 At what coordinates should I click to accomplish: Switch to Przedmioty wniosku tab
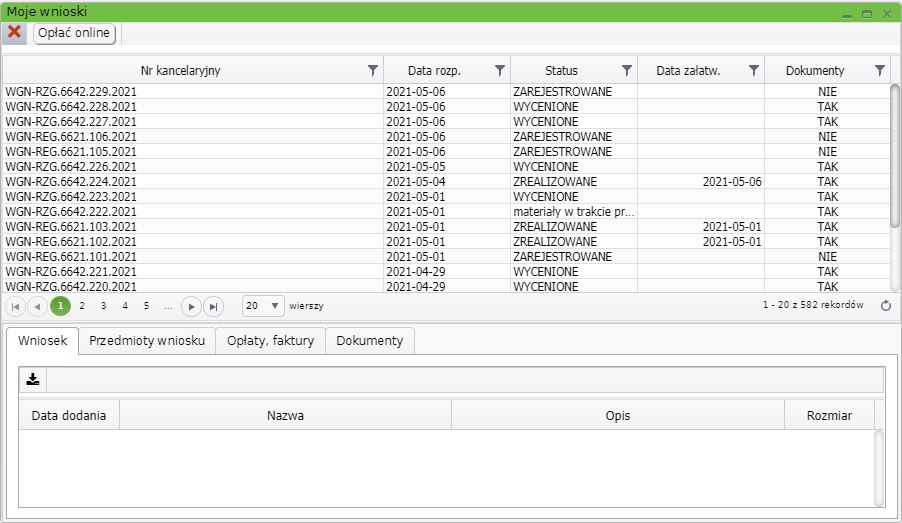tap(147, 341)
